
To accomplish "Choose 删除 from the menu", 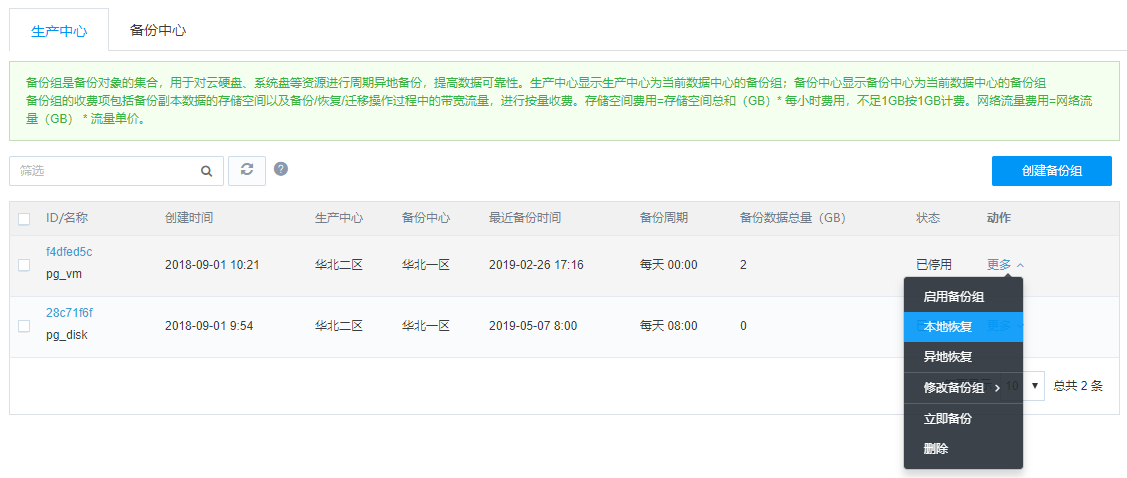I will (x=963, y=449).
